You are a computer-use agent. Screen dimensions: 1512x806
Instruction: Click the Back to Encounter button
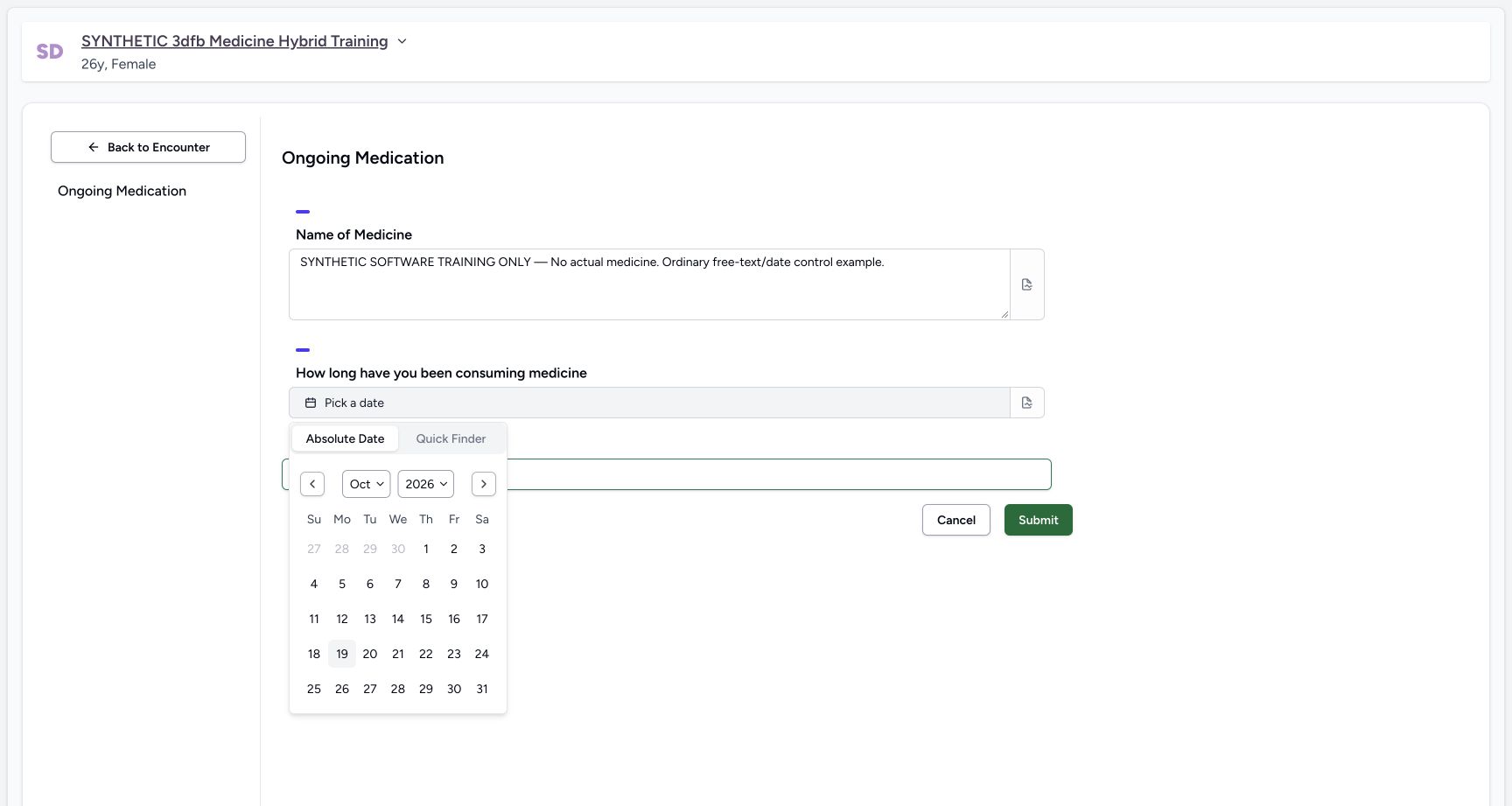148,147
